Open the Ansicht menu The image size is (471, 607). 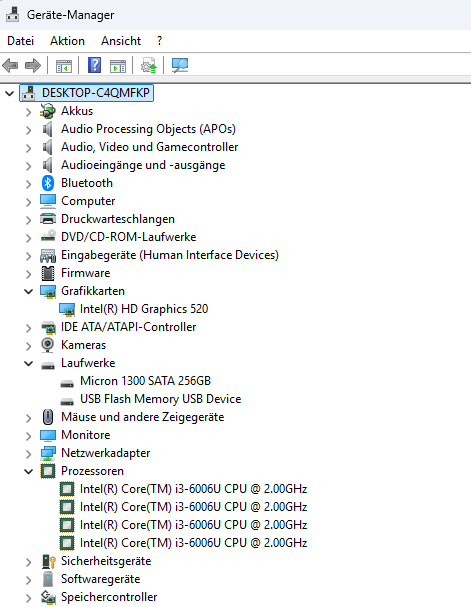click(x=121, y=41)
